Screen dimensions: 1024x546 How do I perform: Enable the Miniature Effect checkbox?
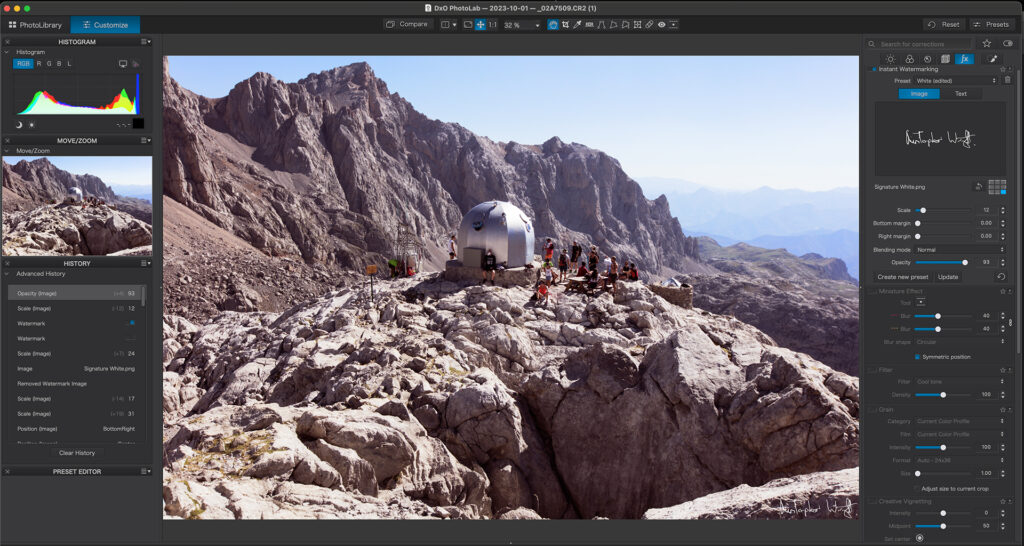pos(872,291)
